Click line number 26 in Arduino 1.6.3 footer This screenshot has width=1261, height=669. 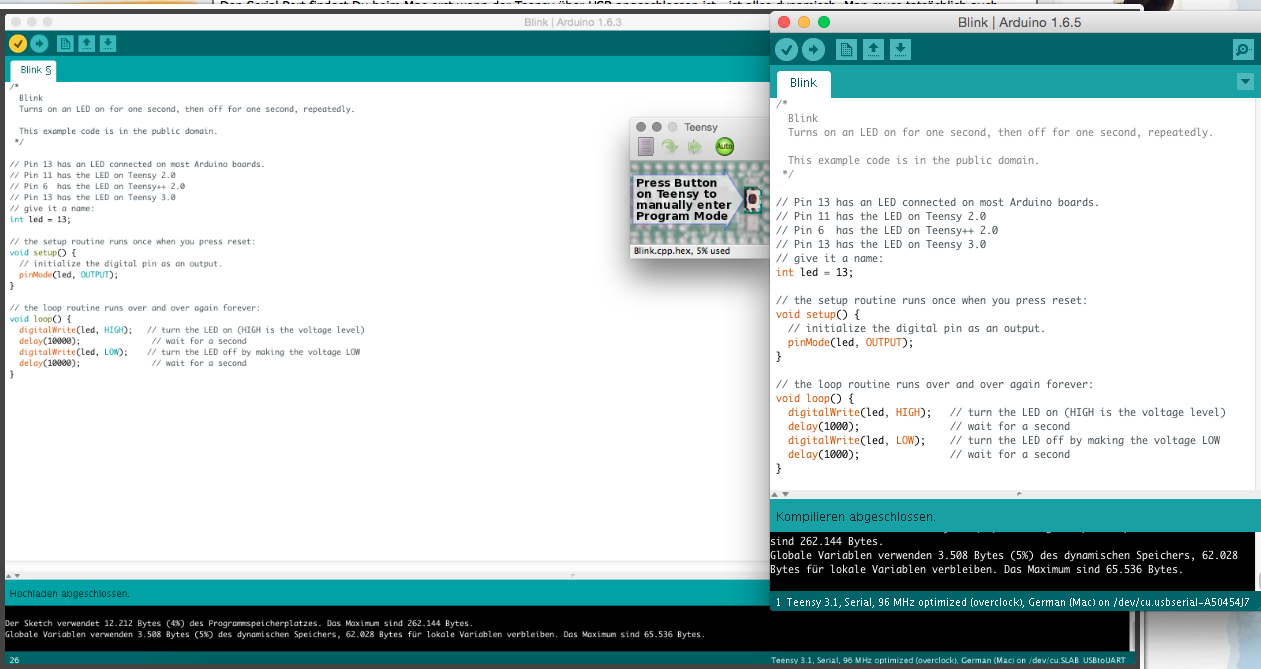coord(15,661)
